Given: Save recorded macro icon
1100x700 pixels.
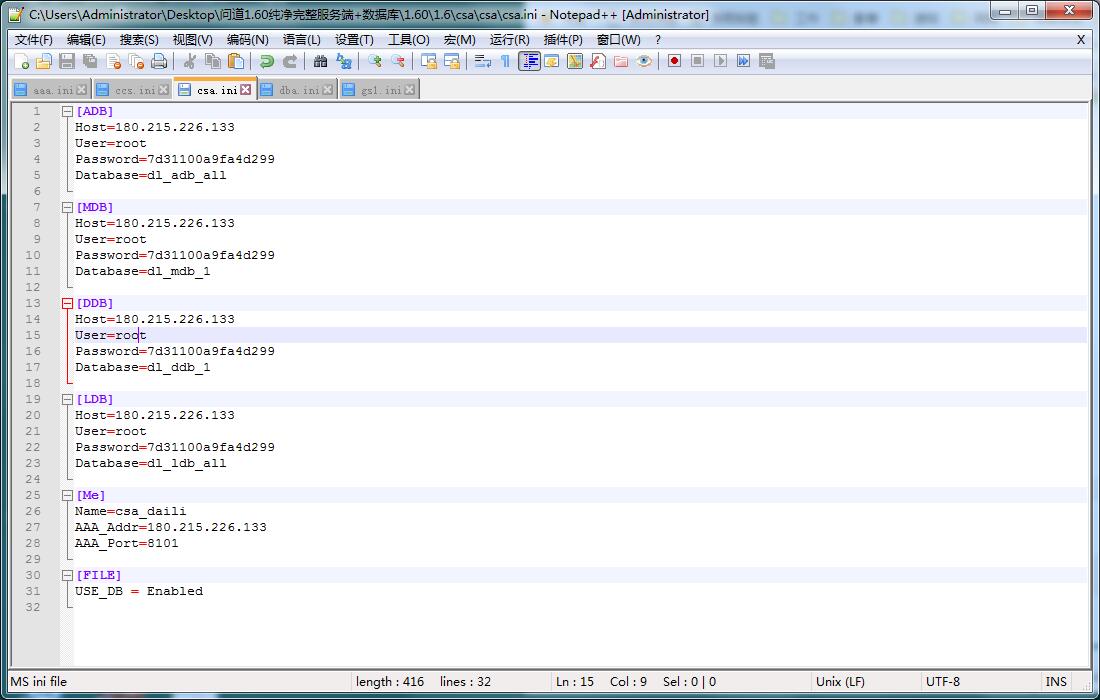Looking at the screenshot, I should (x=767, y=62).
